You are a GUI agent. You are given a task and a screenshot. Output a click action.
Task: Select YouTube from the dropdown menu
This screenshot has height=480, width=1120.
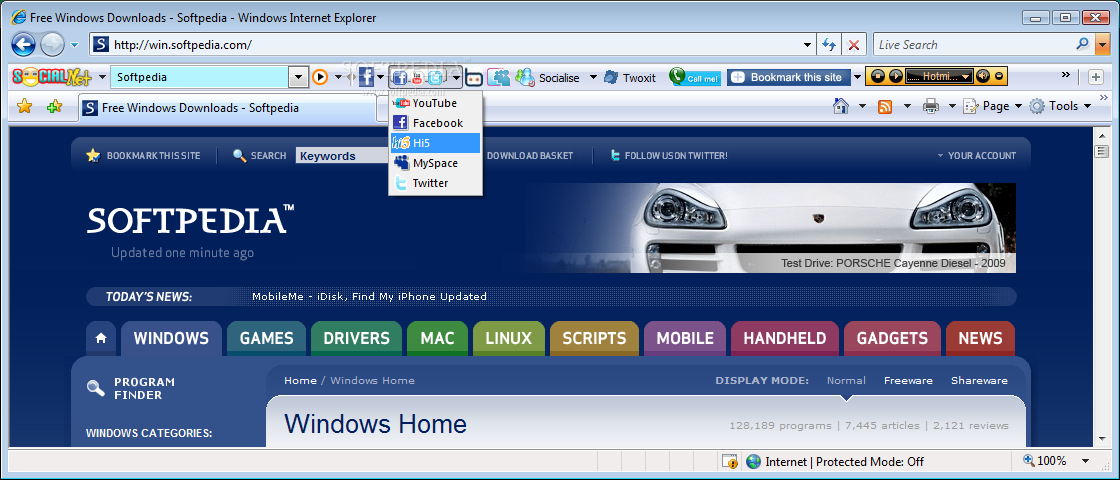[x=435, y=103]
